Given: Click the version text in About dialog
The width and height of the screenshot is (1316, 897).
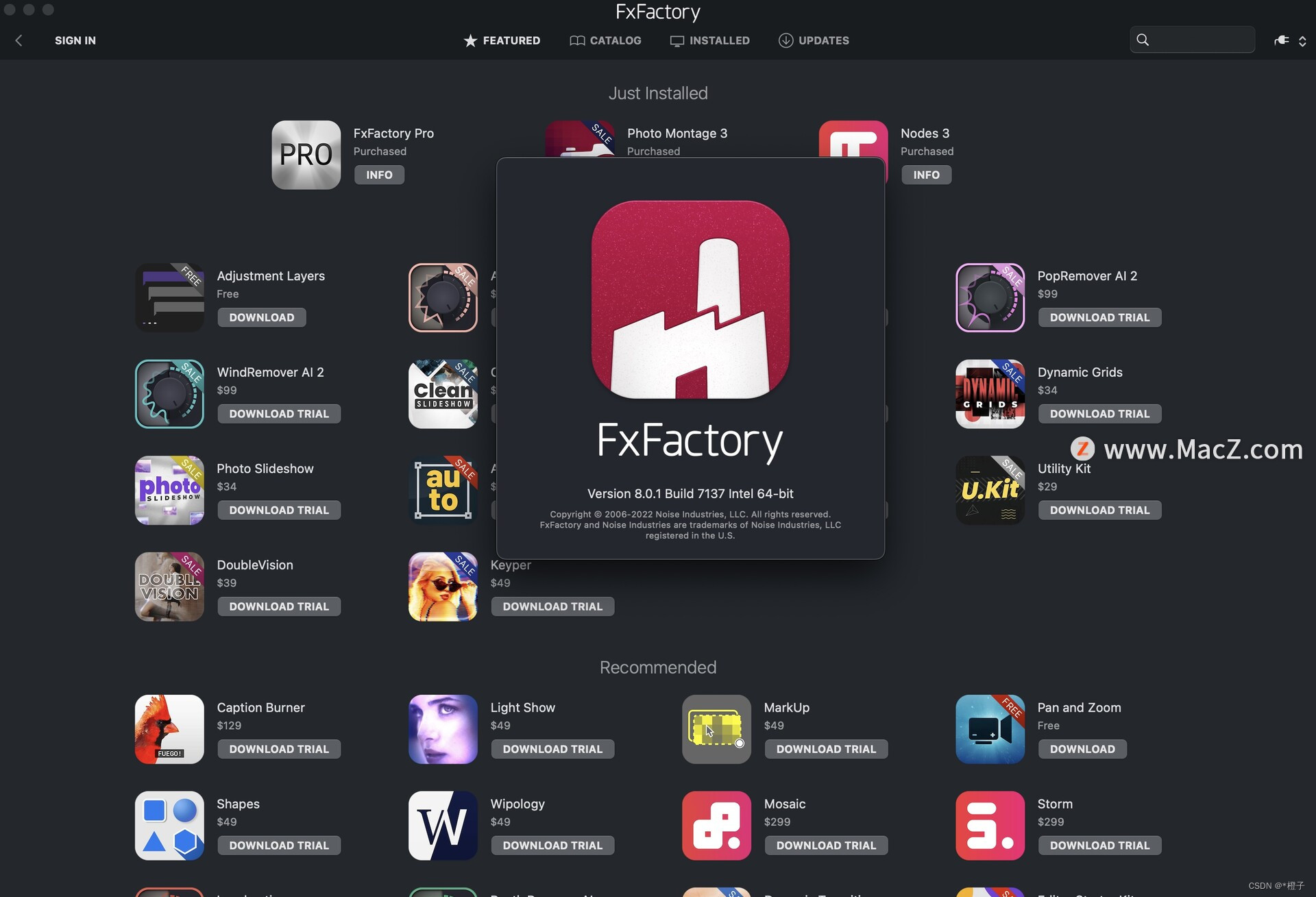Looking at the screenshot, I should point(690,493).
